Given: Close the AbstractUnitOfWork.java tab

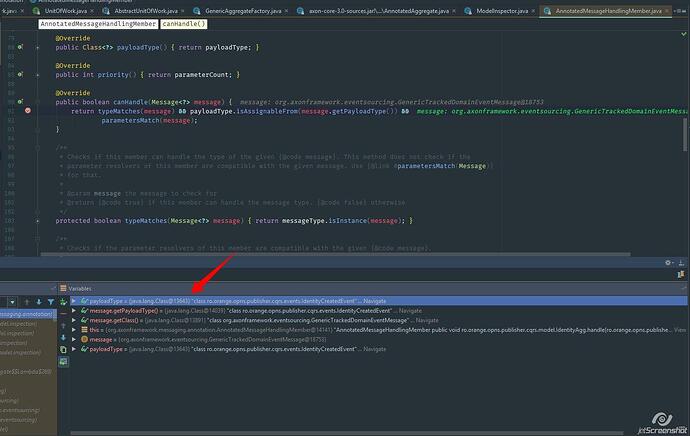Looking at the screenshot, I should [x=183, y=11].
